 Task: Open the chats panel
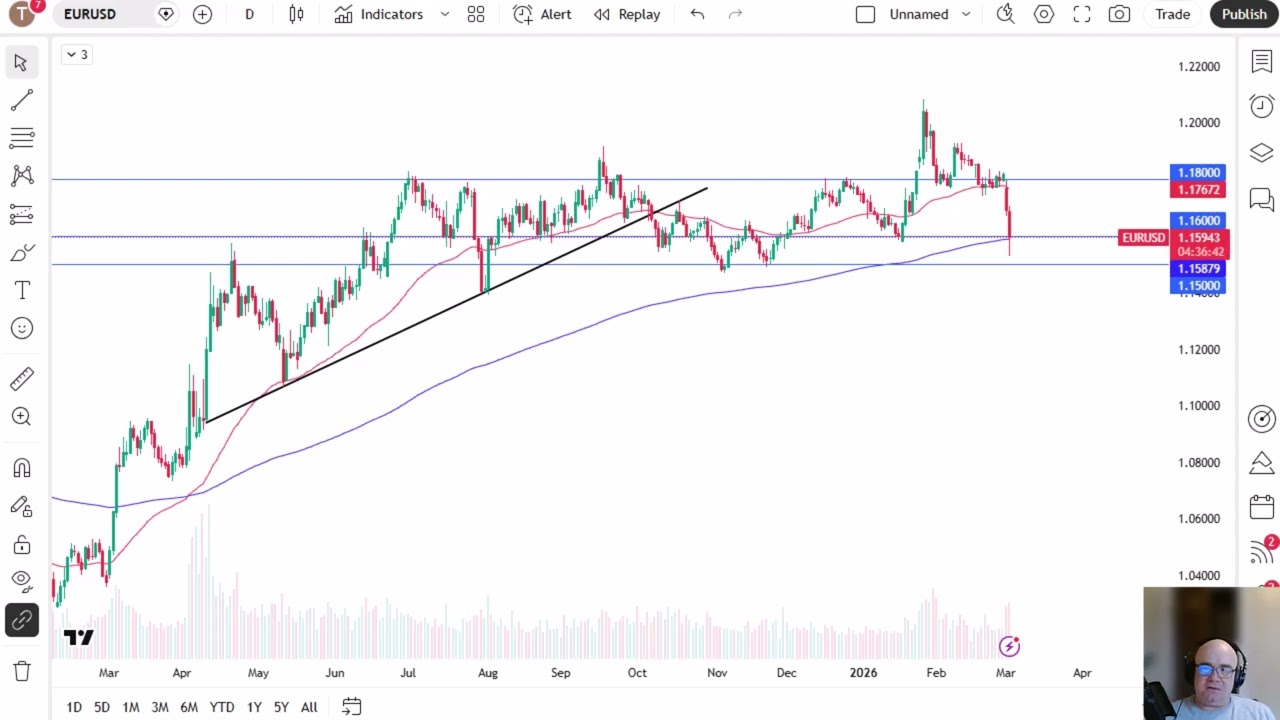tap(1261, 198)
